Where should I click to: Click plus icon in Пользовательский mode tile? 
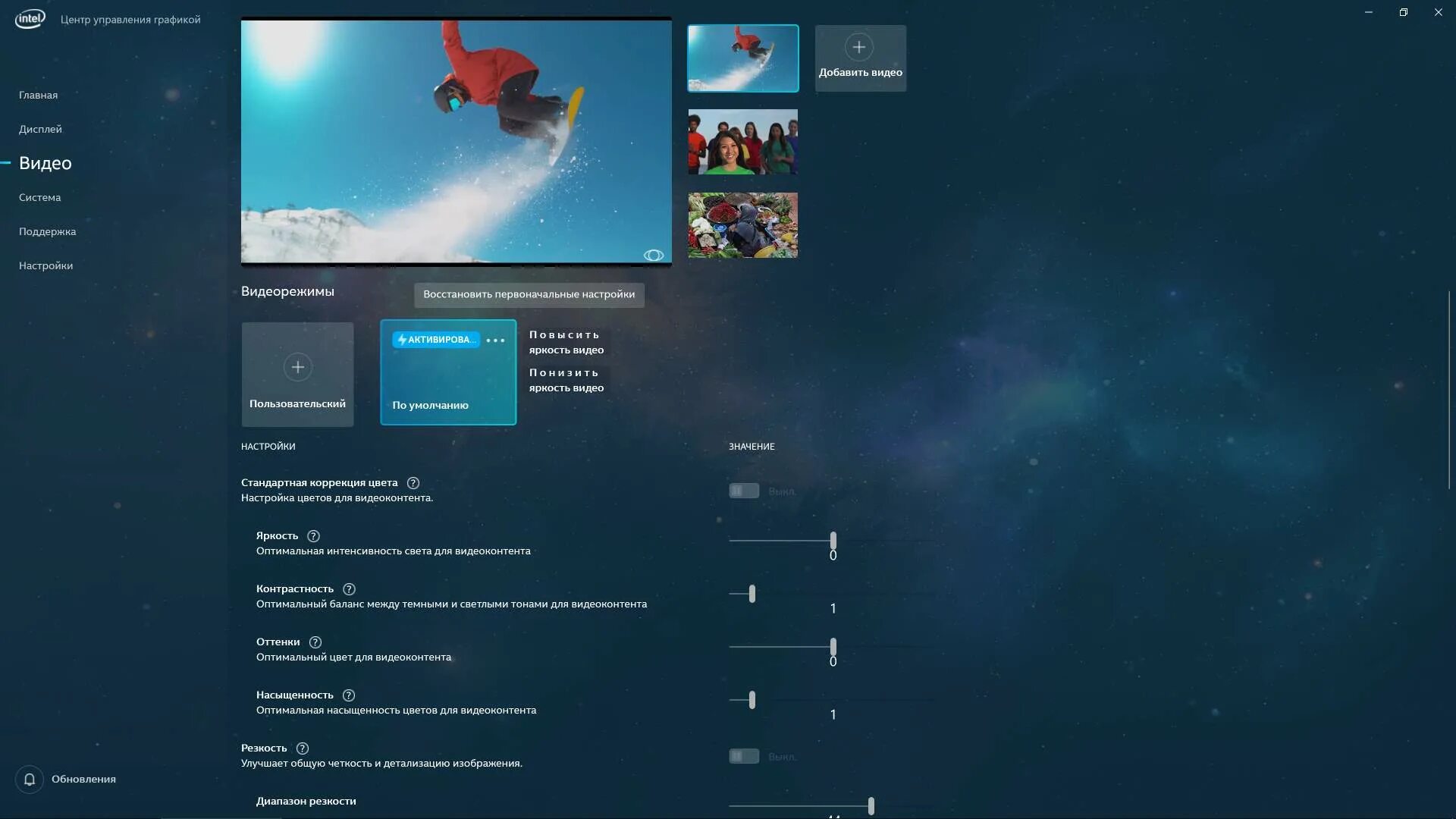[x=297, y=367]
